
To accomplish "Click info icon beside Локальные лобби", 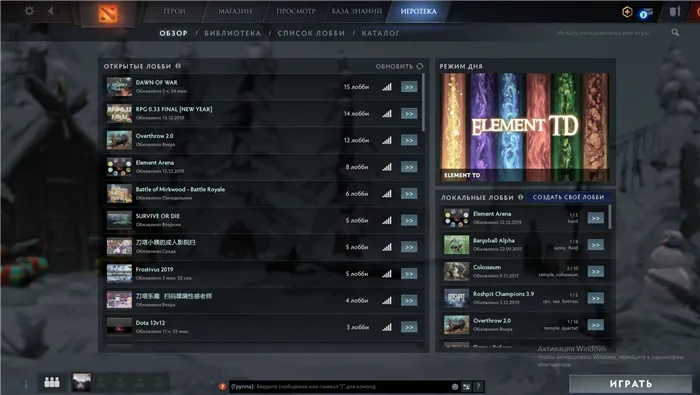I will [x=521, y=197].
